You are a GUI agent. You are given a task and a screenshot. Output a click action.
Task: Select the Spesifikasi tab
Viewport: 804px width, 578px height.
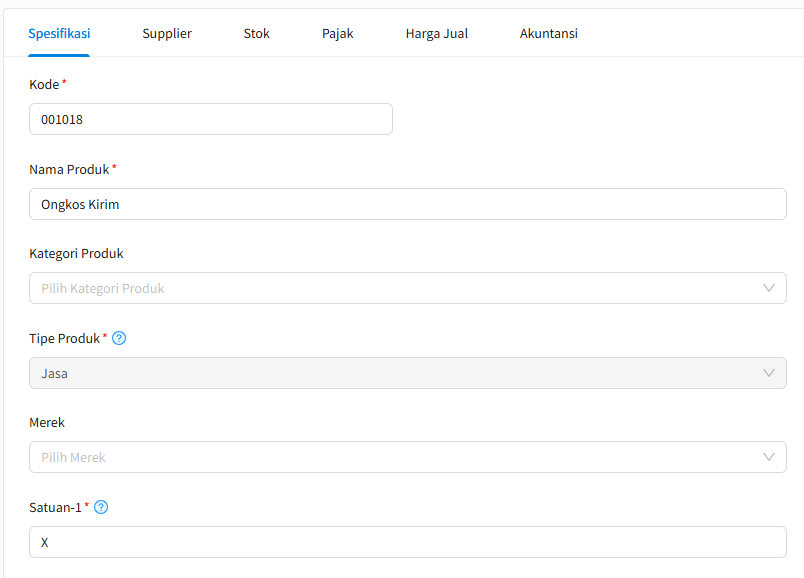(60, 33)
